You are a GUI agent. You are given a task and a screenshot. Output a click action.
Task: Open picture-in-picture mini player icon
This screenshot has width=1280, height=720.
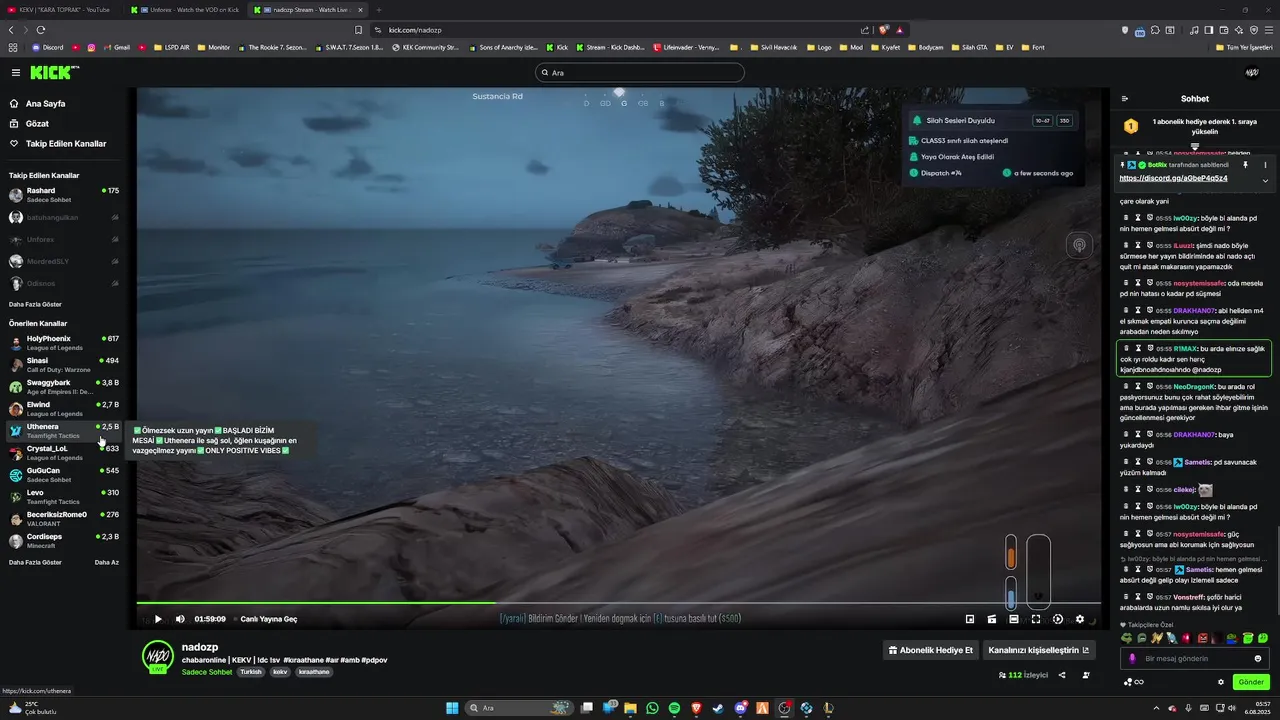970,619
